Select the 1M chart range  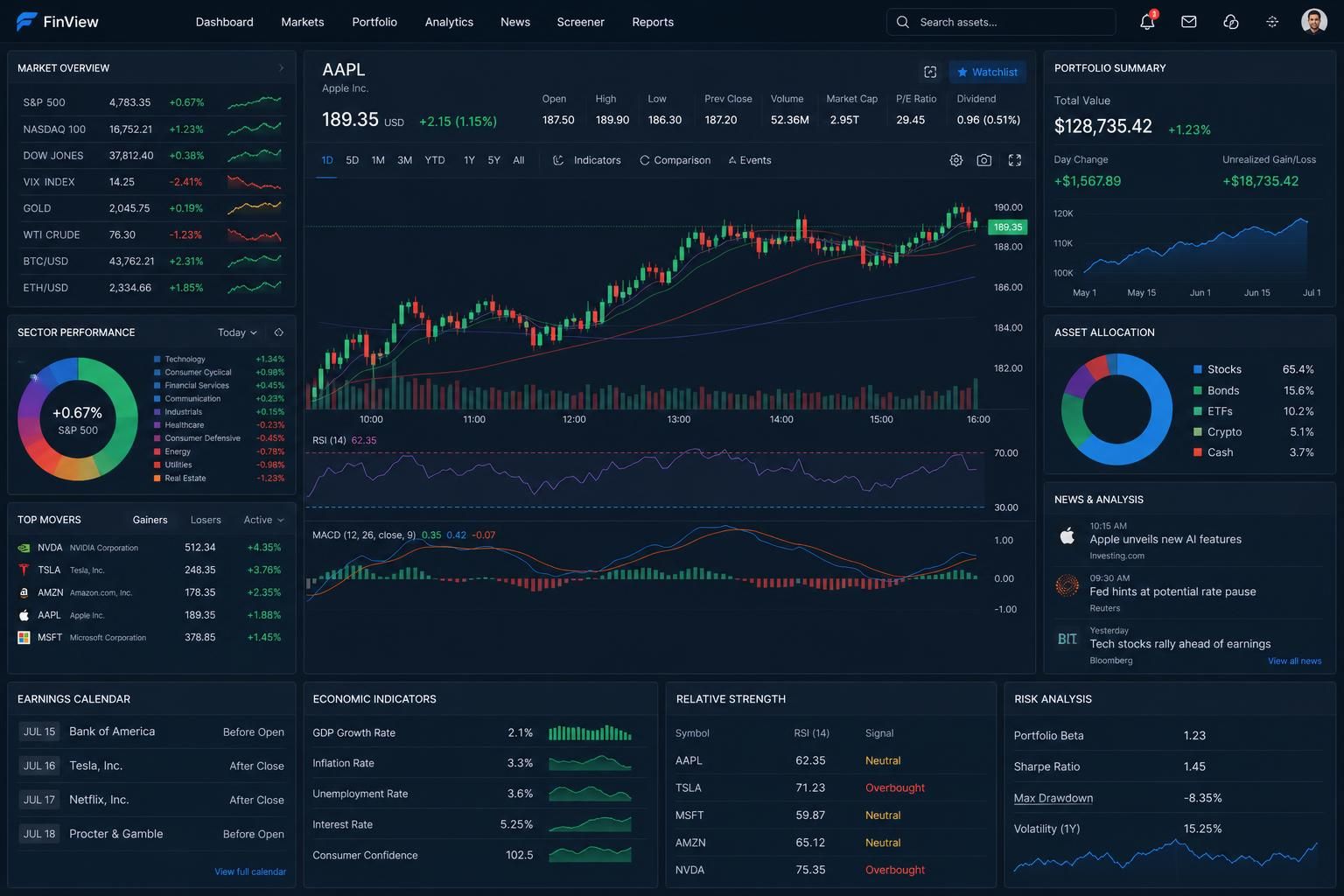378,160
